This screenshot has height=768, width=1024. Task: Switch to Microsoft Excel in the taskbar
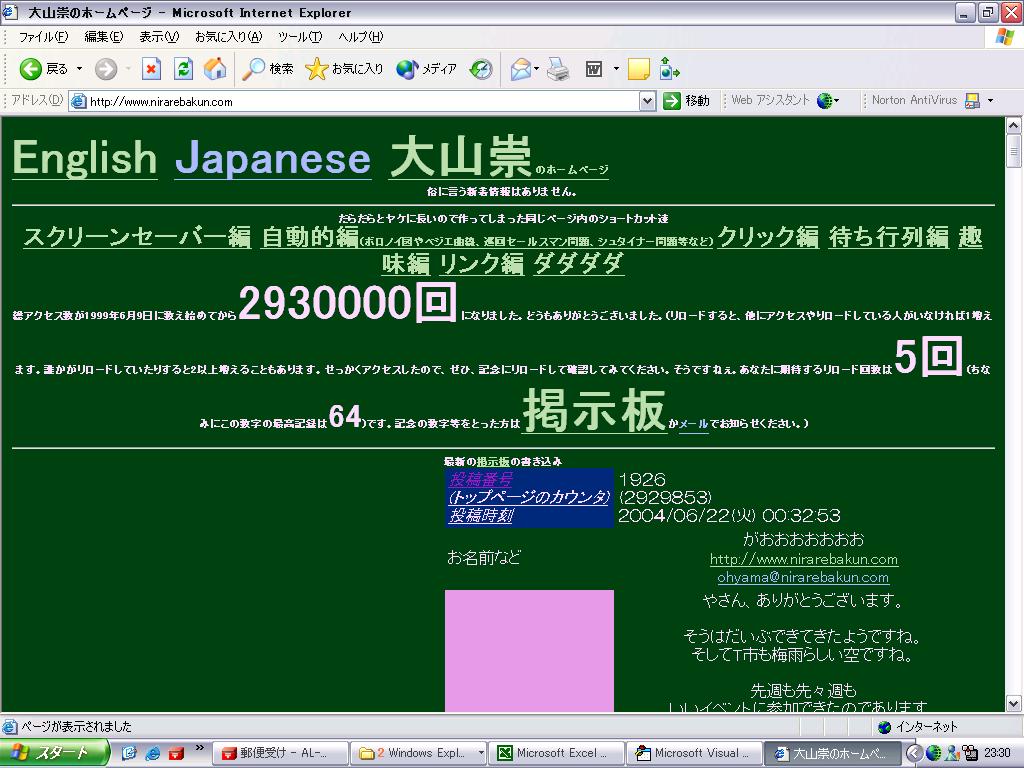coord(554,753)
